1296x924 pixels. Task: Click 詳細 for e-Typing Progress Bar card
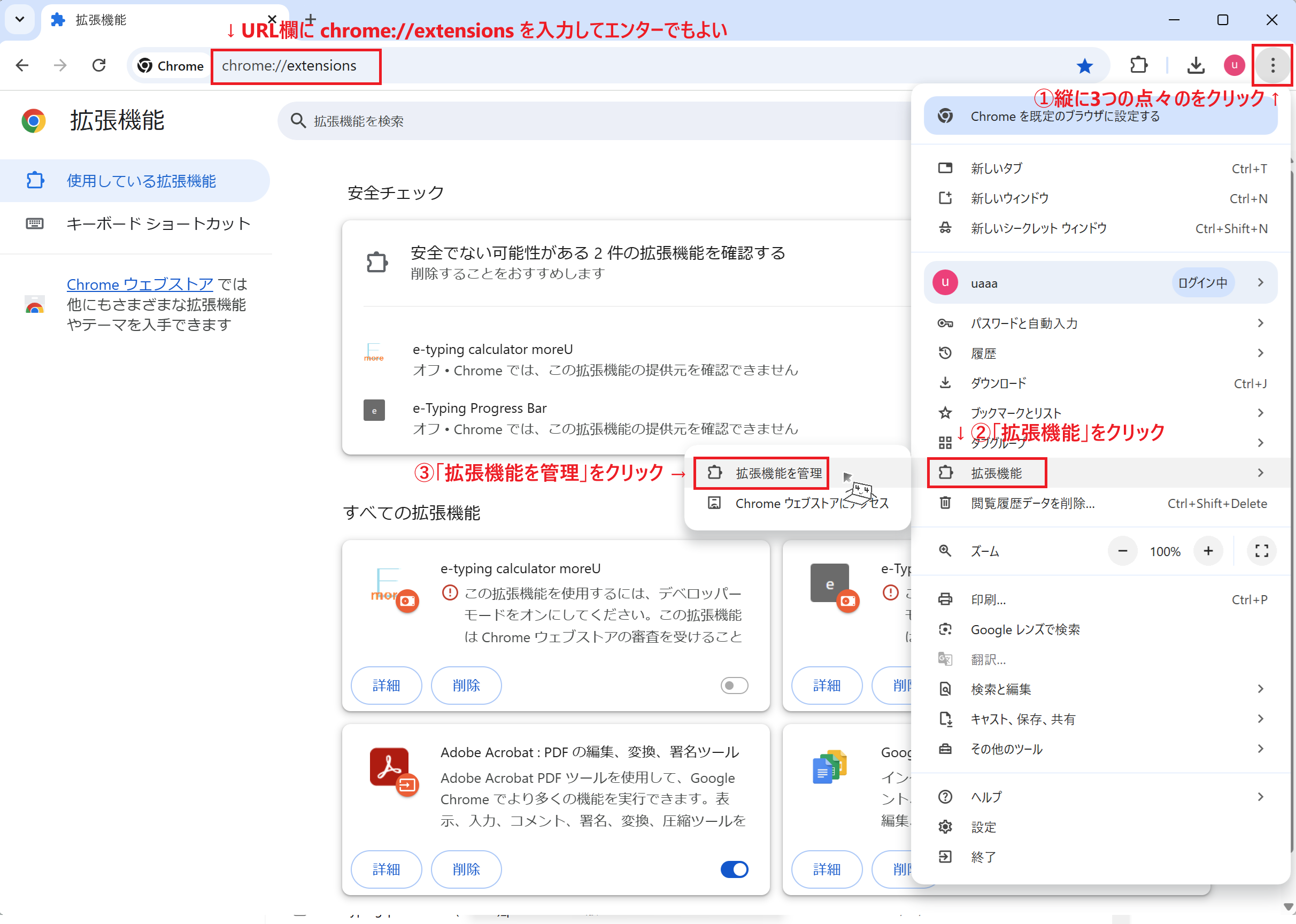(827, 686)
